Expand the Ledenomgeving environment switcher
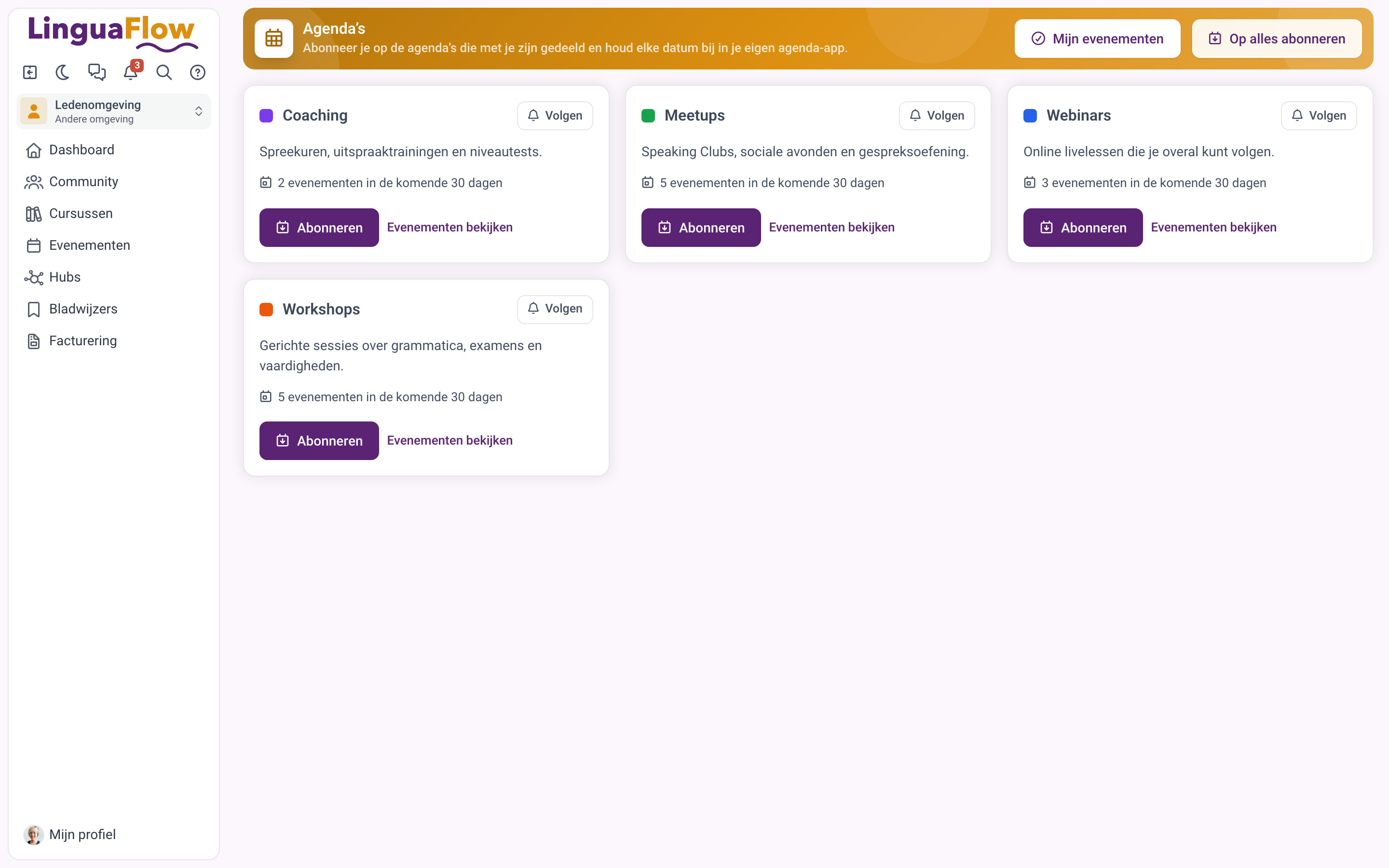 tap(114, 111)
